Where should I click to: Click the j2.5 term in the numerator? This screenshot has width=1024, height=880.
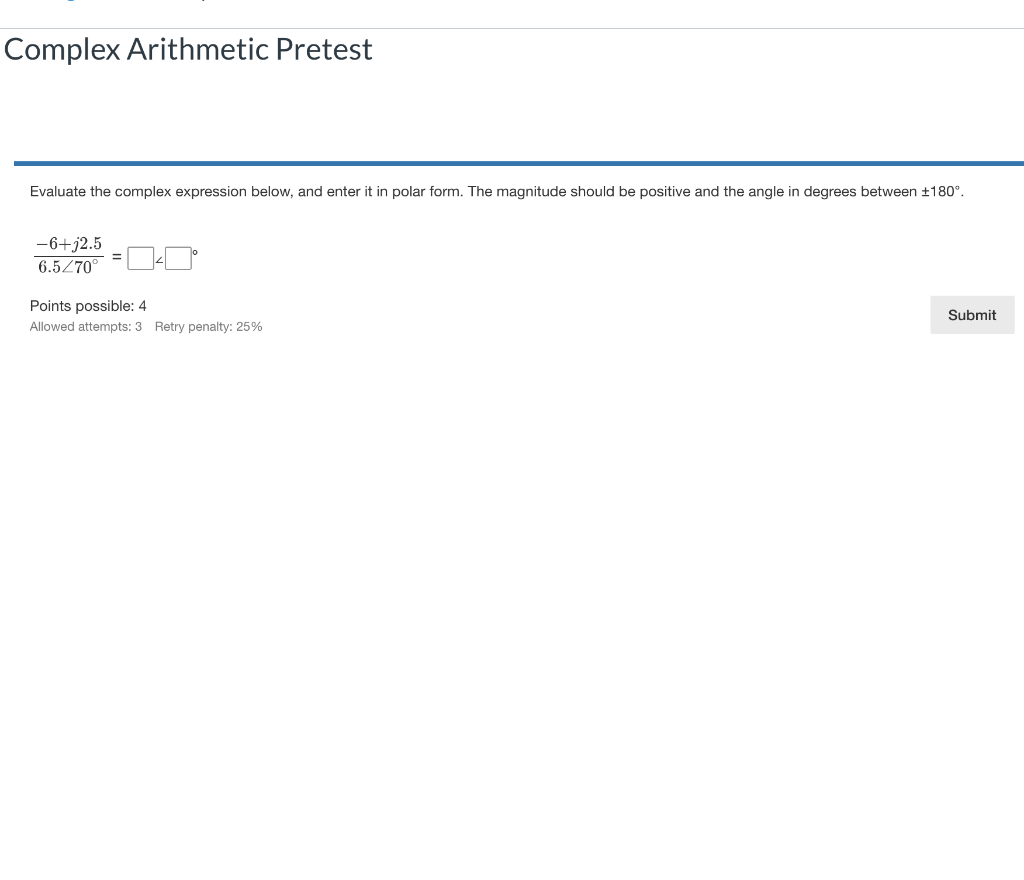88,243
